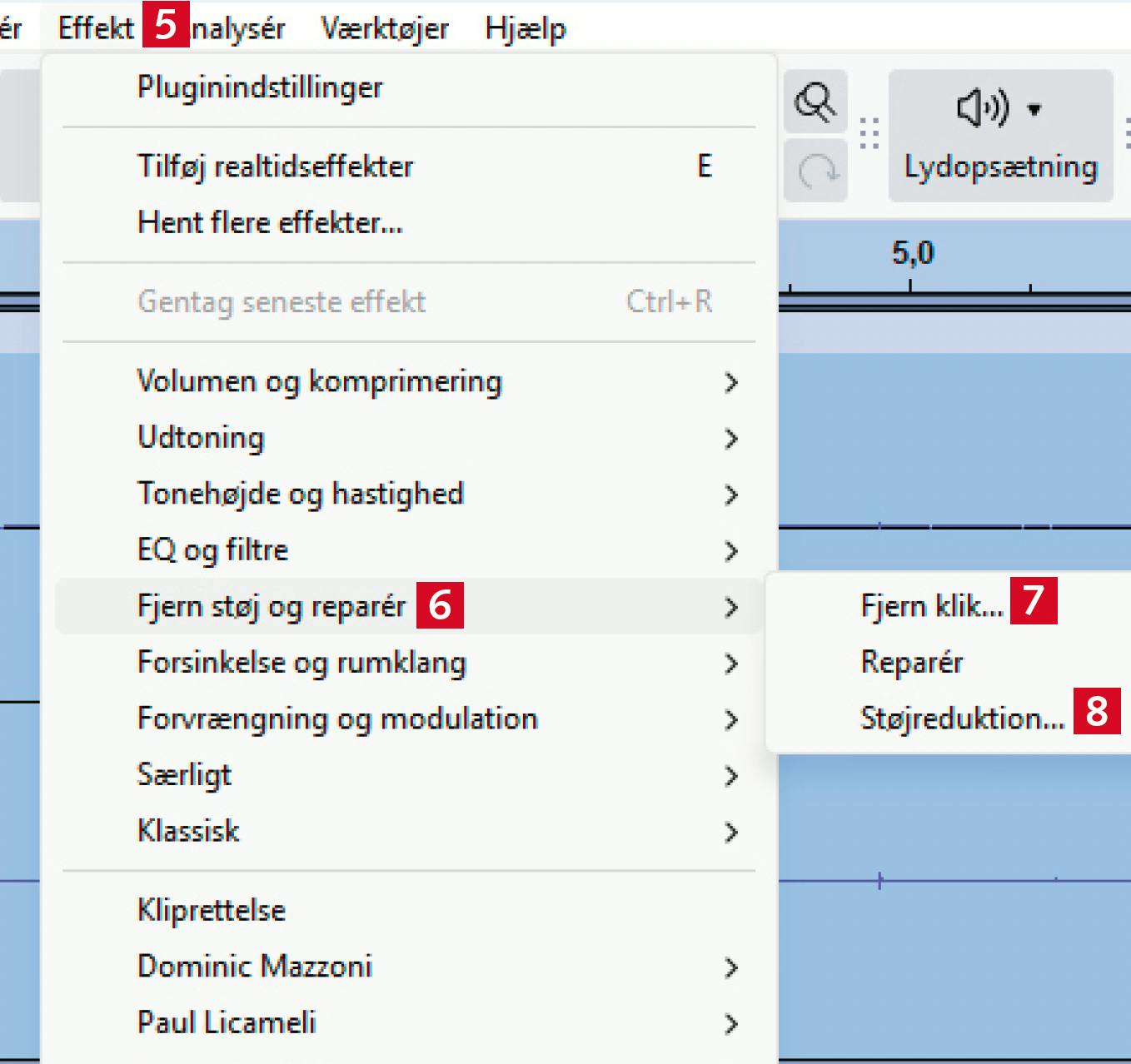
Task: Click Reparér in the submenu
Action: (x=911, y=662)
